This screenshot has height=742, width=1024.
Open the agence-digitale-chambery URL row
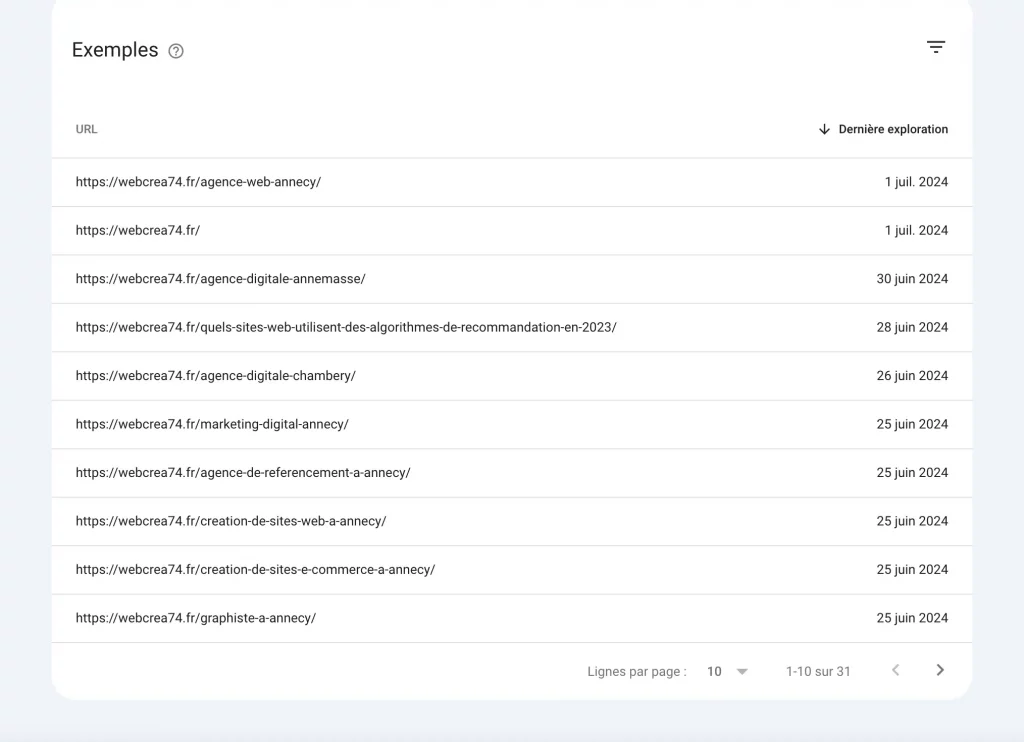click(x=512, y=376)
